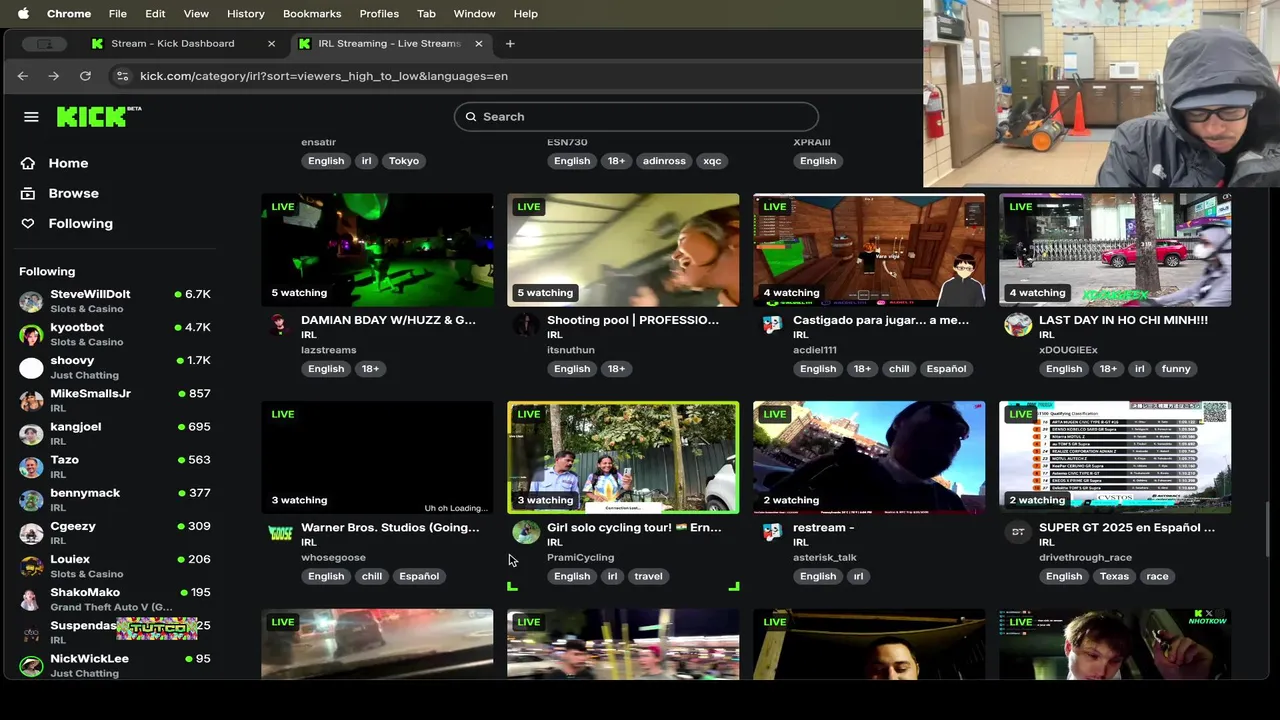The image size is (1280, 720).
Task: Click the browser forward arrow
Action: (x=54, y=76)
